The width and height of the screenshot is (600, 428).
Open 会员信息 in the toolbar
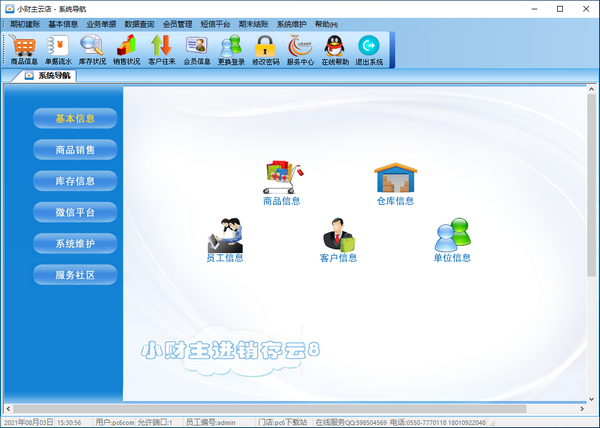[x=196, y=48]
